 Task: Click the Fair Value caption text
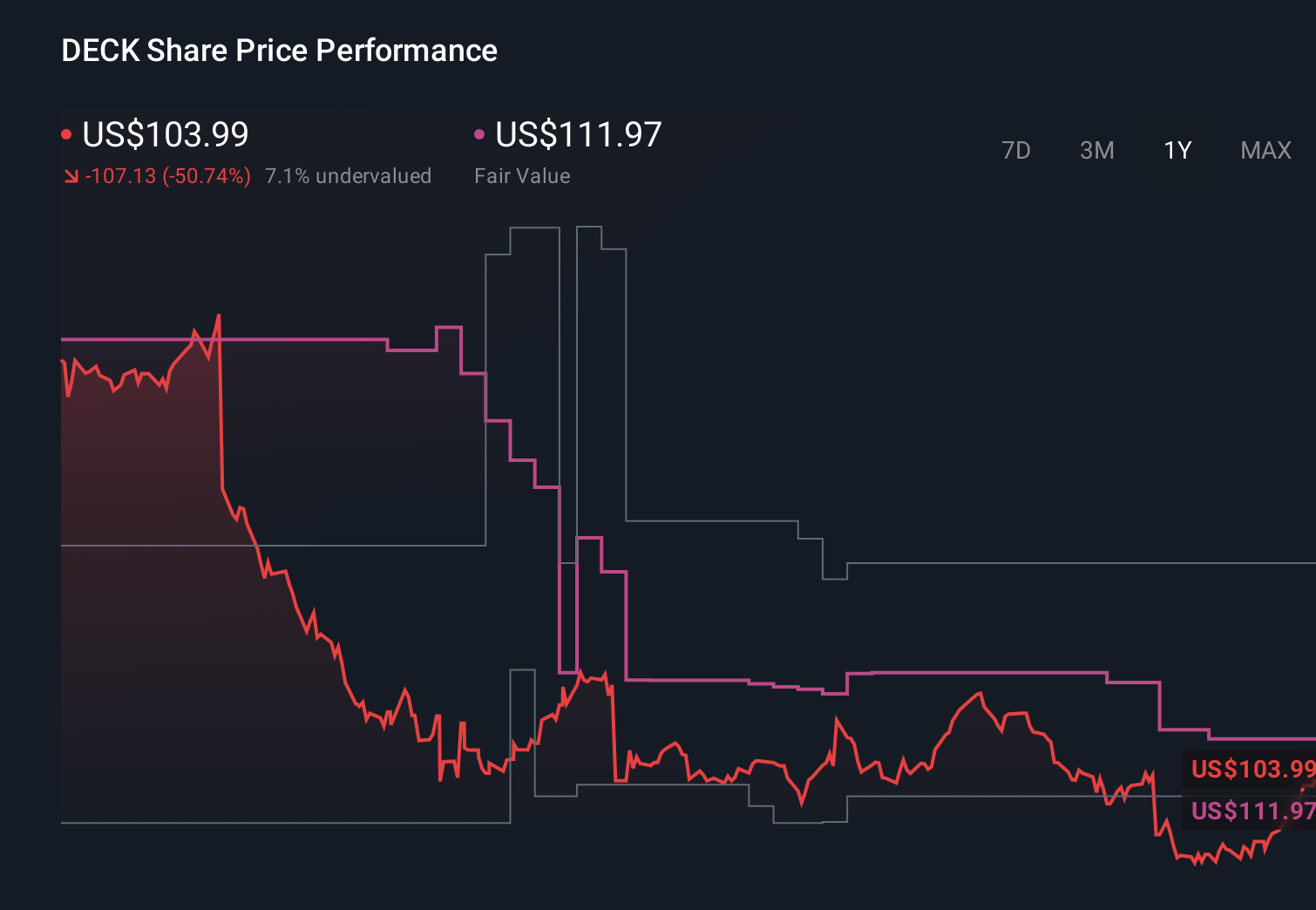[x=522, y=176]
